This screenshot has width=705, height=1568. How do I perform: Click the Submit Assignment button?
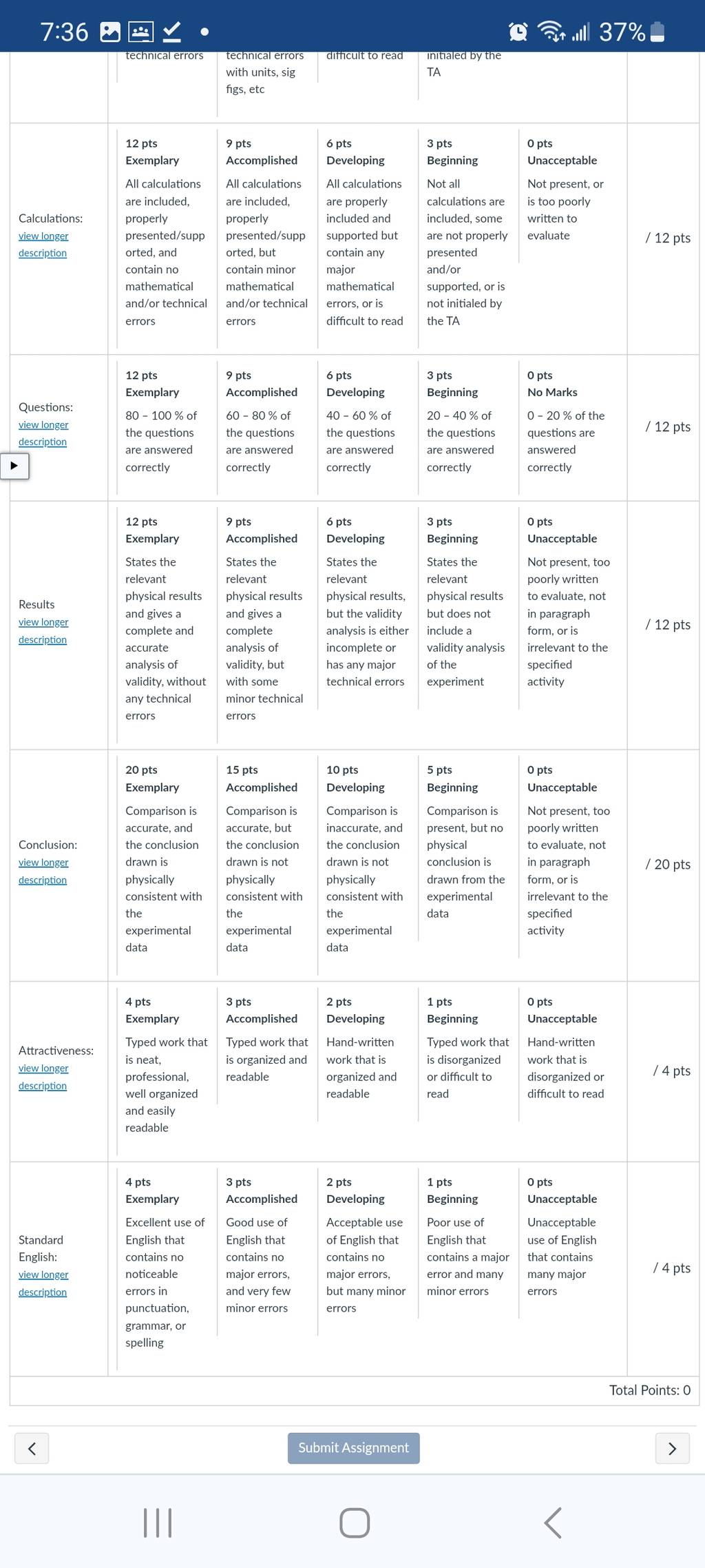point(353,1447)
